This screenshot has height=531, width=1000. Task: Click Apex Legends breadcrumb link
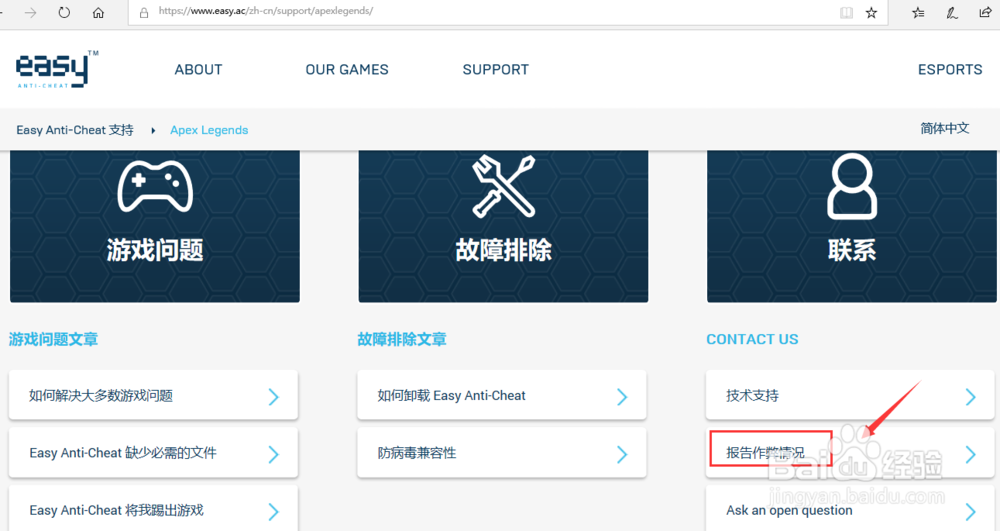[209, 130]
